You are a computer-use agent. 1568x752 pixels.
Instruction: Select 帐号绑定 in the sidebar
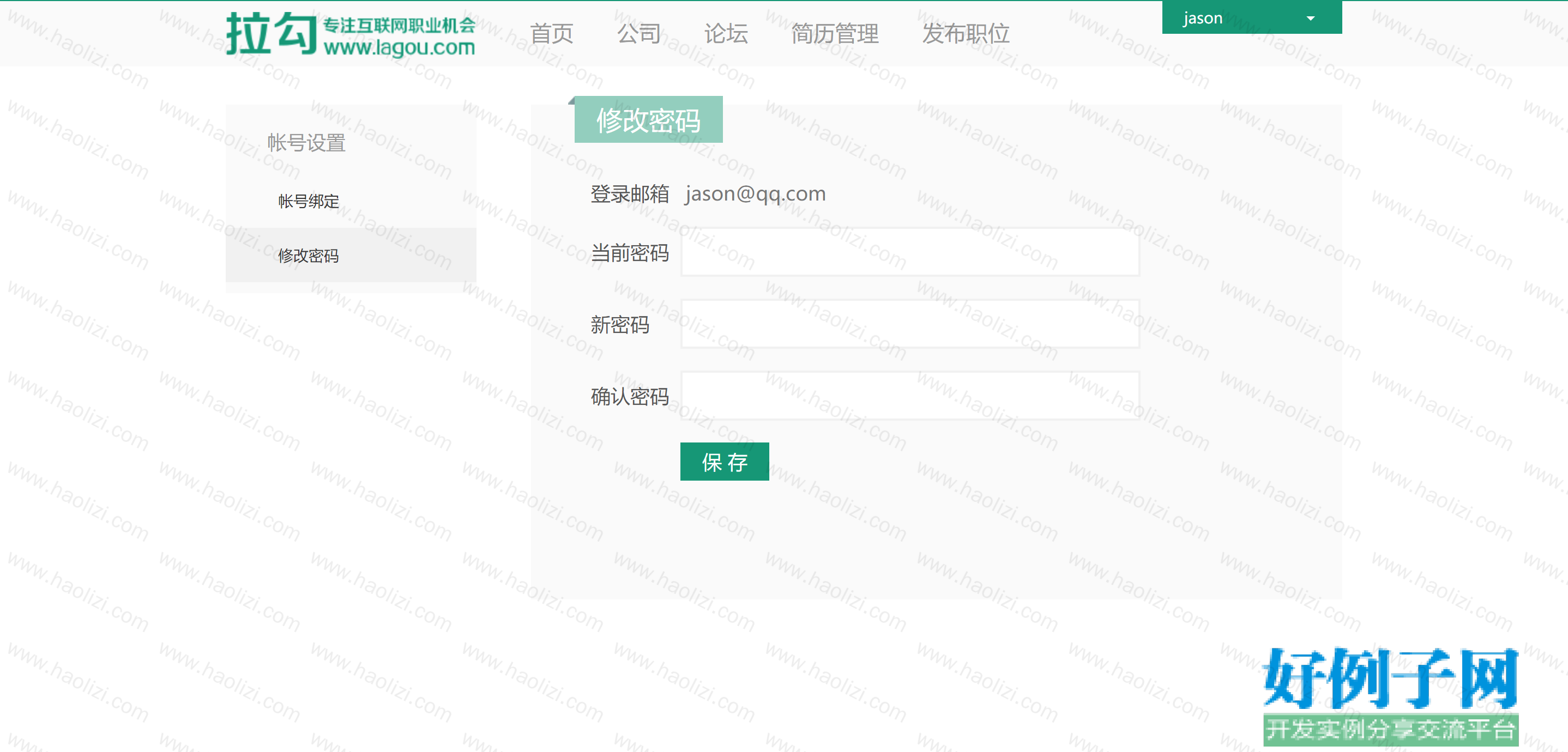tap(351, 201)
